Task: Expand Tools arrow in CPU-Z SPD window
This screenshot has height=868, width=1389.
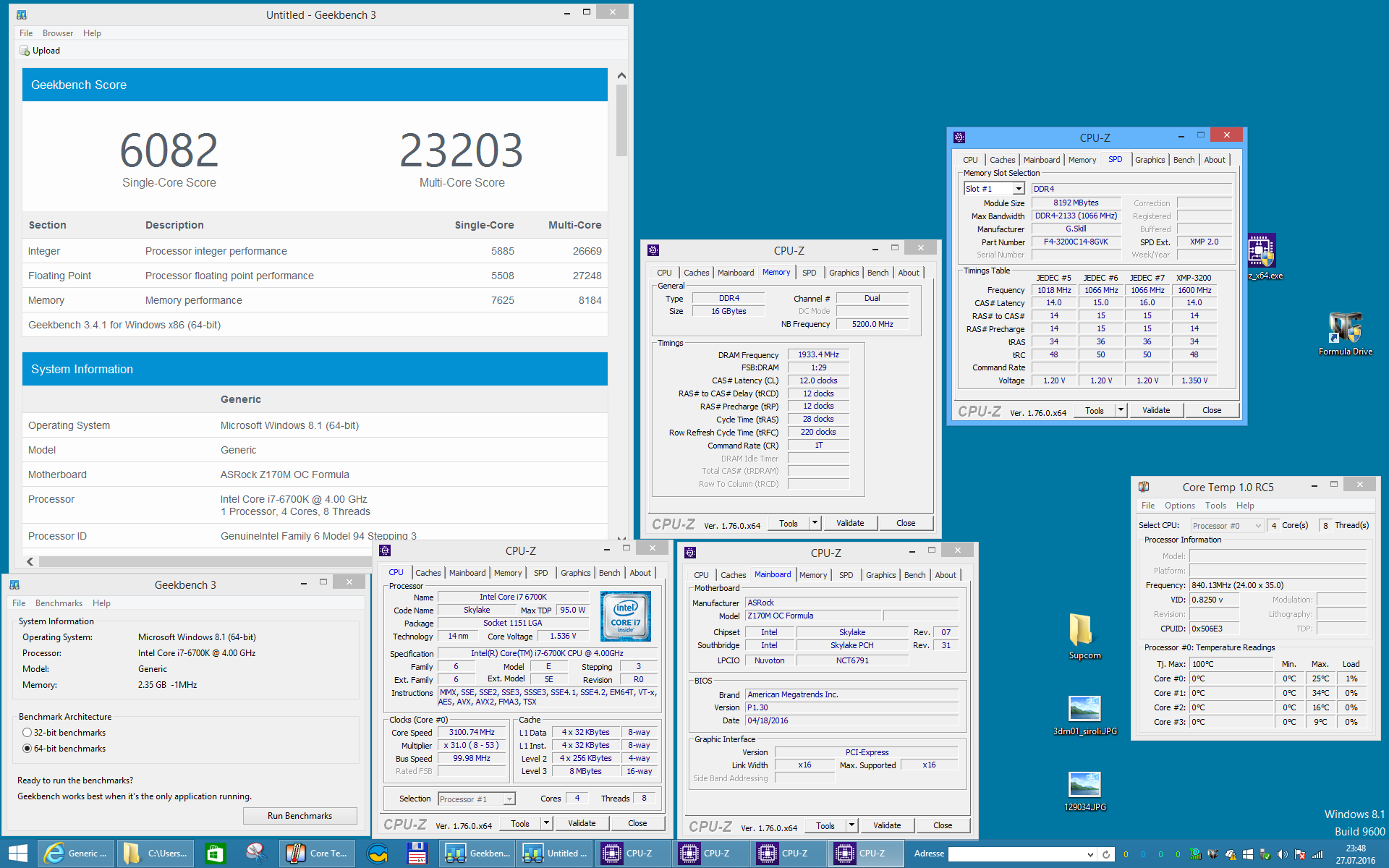Action: (x=1121, y=410)
